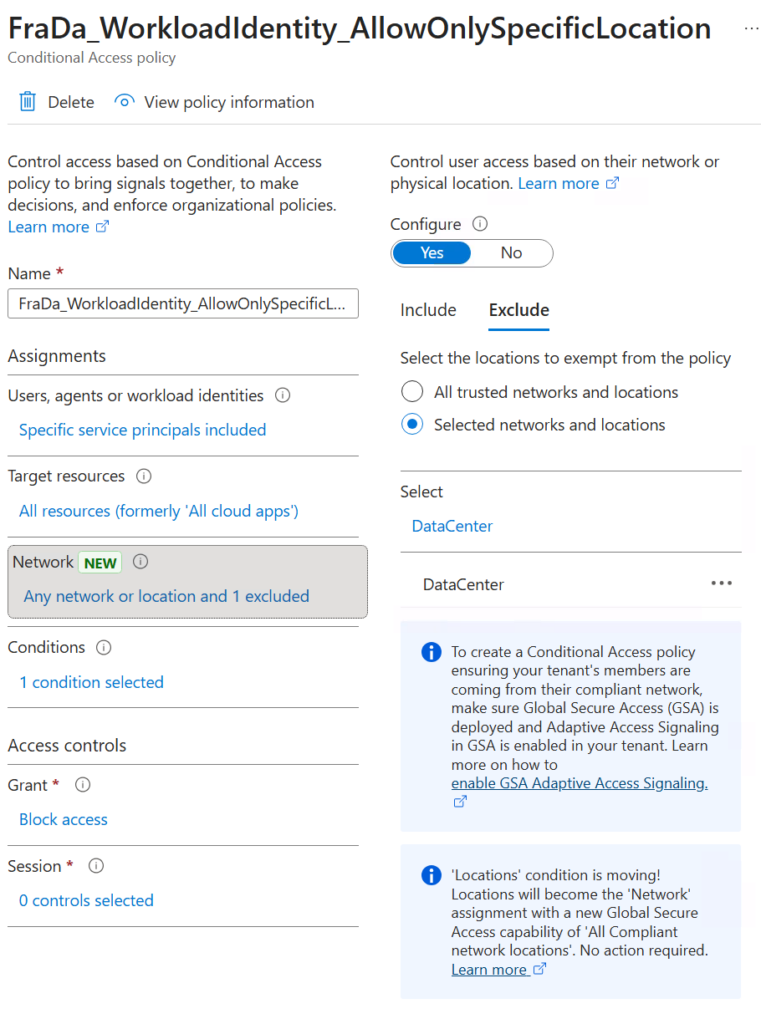
Task: Click info icon next to Configure
Action: point(480,224)
